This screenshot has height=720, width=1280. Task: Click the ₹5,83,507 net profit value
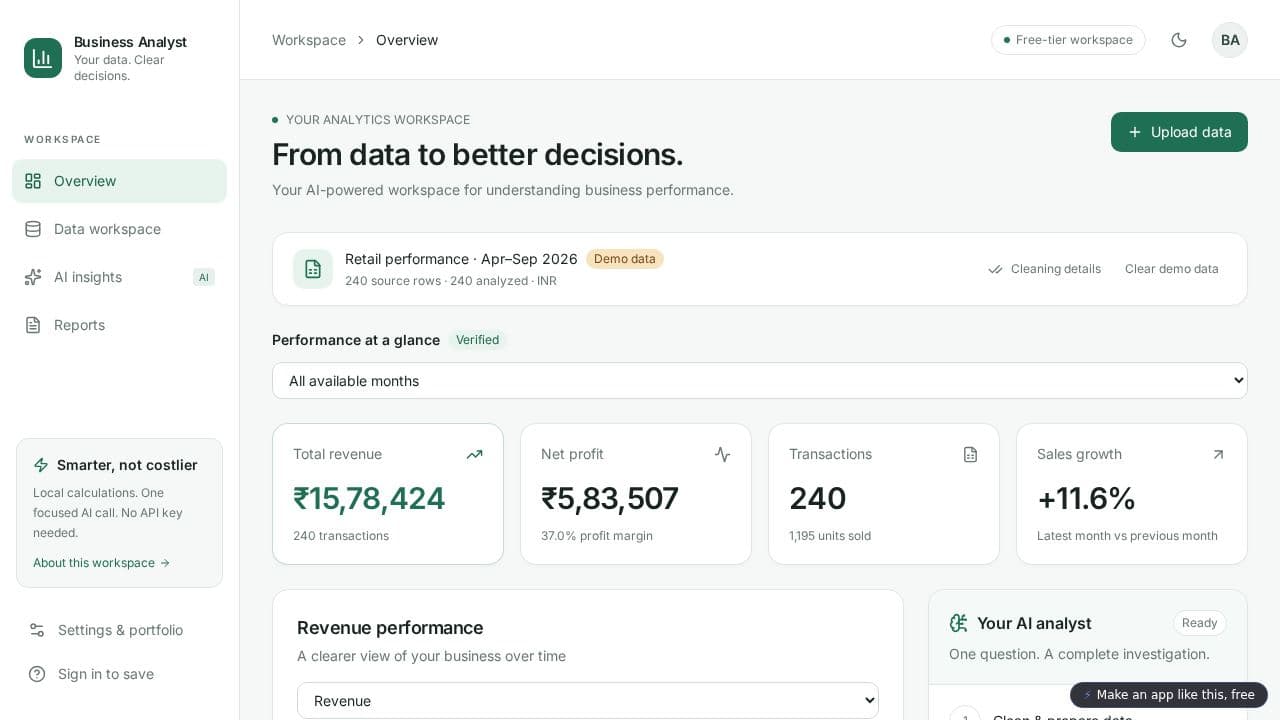pyautogui.click(x=610, y=498)
